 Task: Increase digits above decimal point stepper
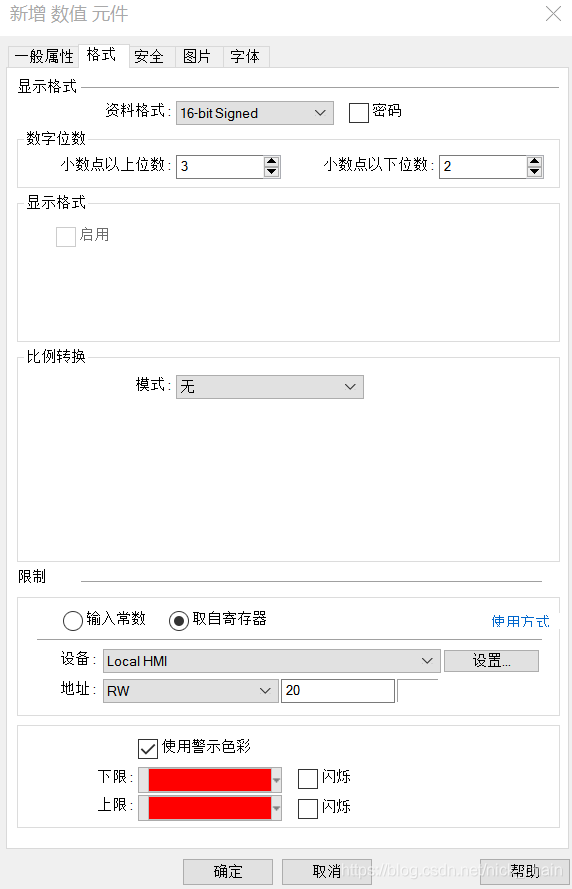point(272,162)
